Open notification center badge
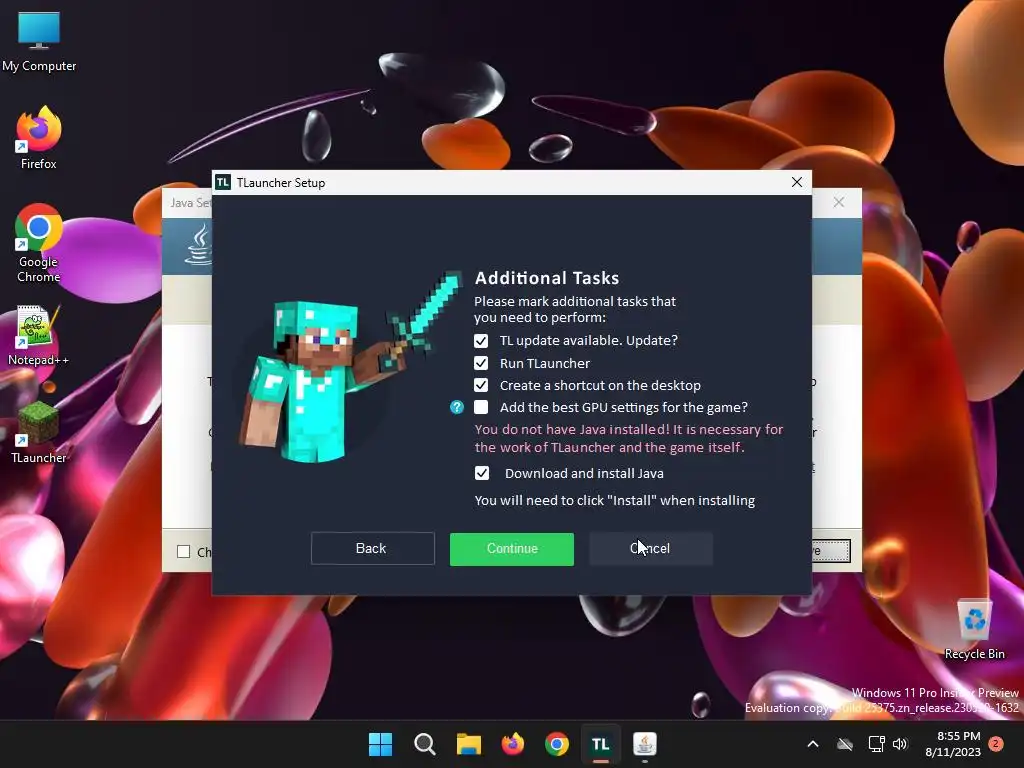This screenshot has width=1024, height=768. (x=996, y=744)
